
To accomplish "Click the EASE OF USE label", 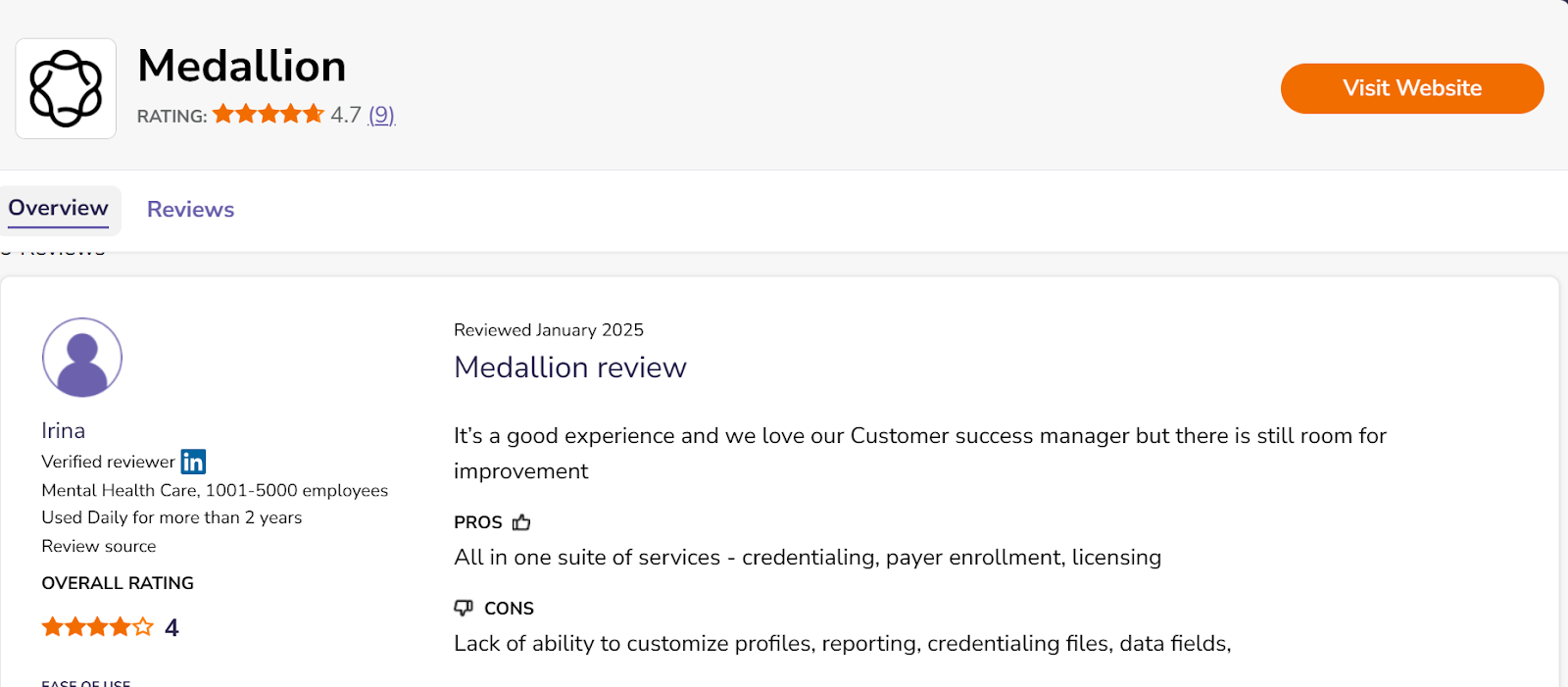I will click(86, 682).
